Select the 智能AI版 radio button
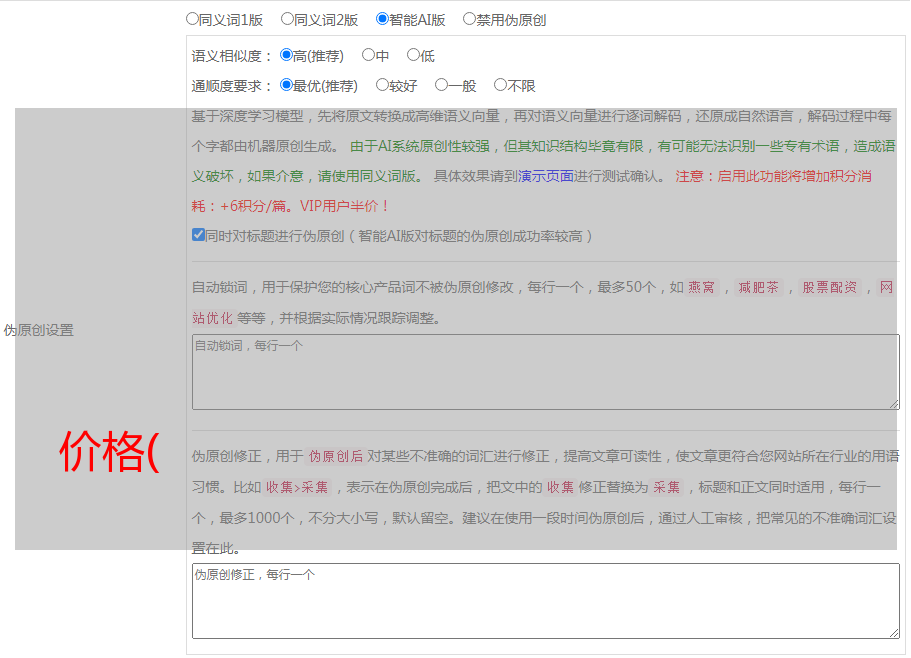This screenshot has width=911, height=658. pos(383,19)
